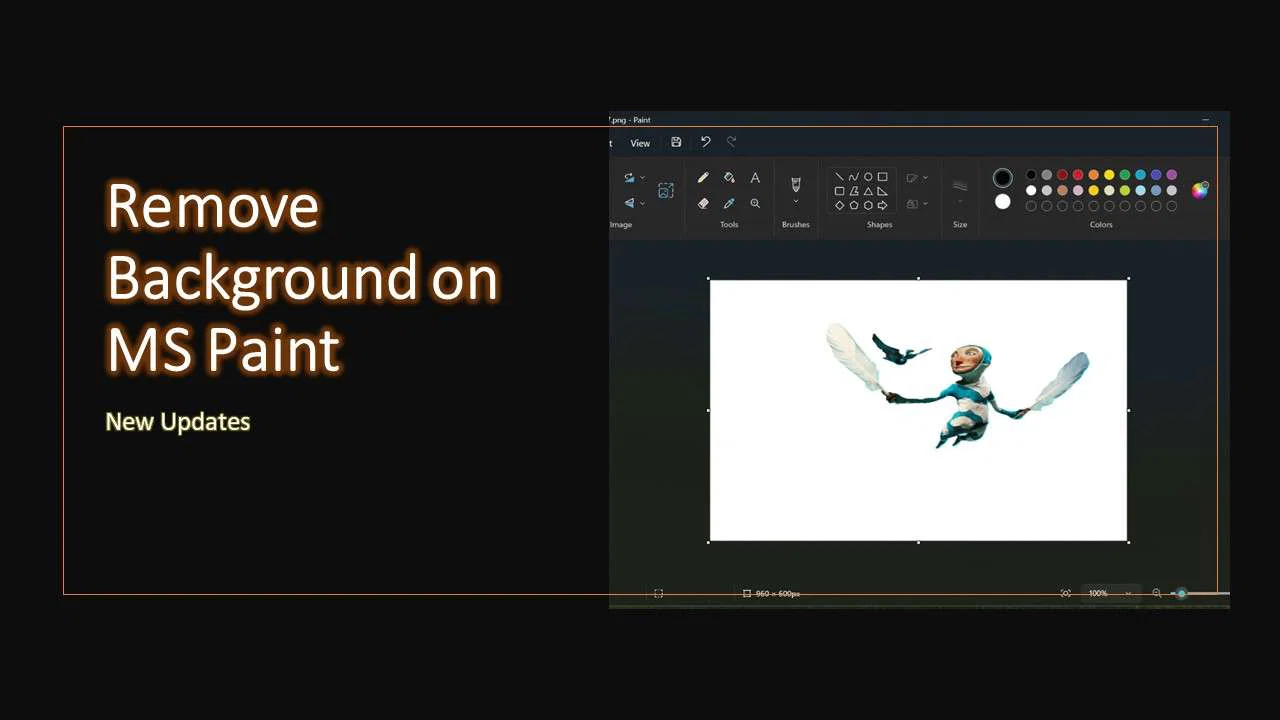This screenshot has height=720, width=1280.
Task: Open Edit colors with the color wheel
Action: coord(1200,191)
